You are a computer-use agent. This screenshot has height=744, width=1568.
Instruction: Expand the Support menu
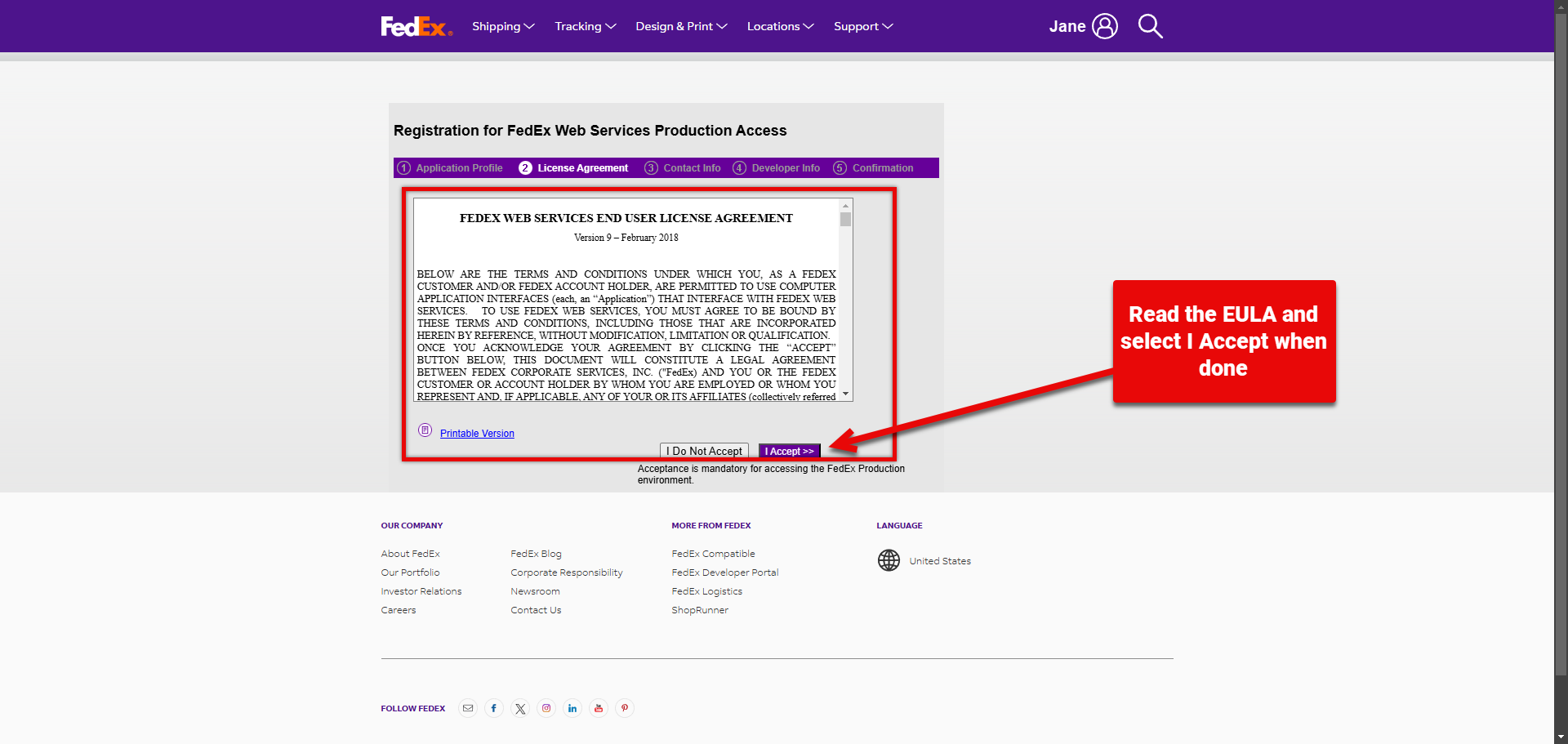[863, 26]
